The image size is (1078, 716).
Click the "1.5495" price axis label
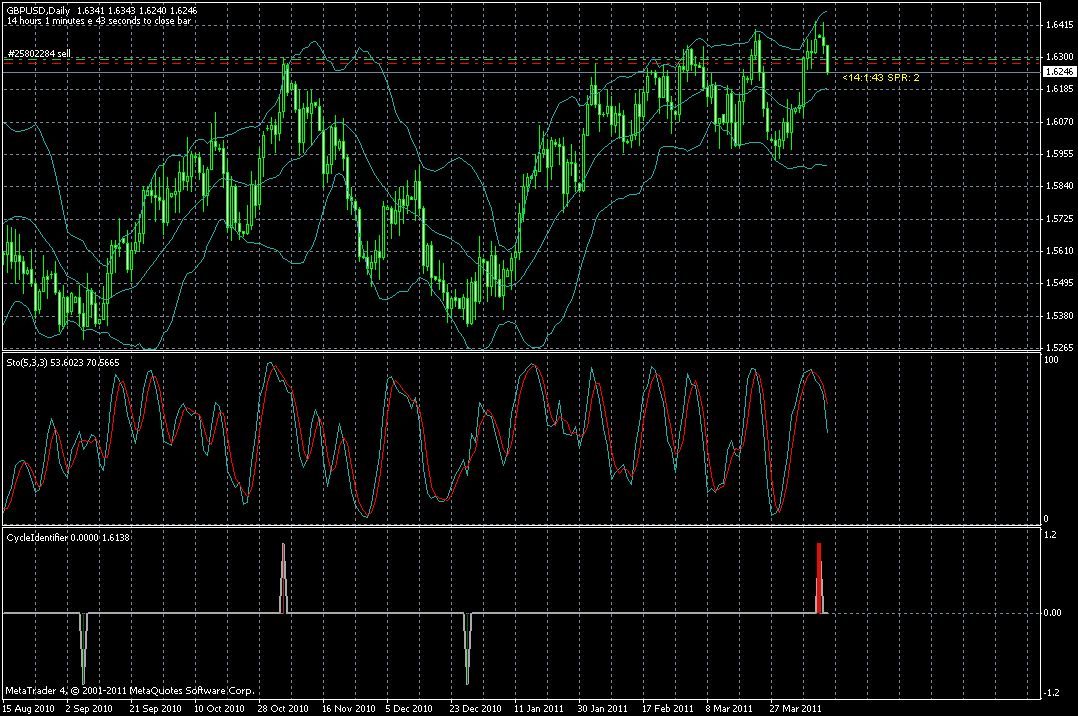[x=1059, y=283]
